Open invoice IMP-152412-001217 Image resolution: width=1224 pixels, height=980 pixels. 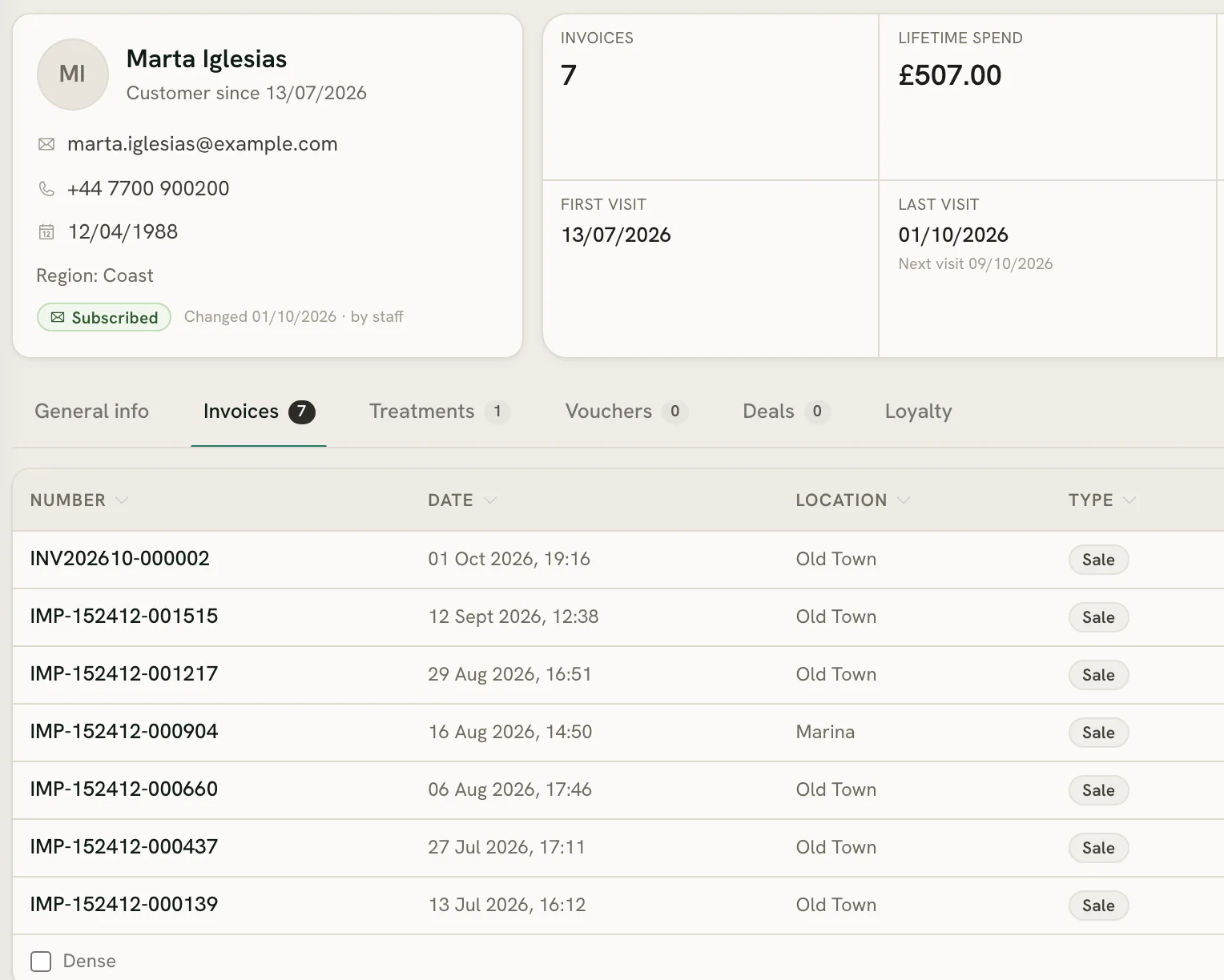(124, 674)
